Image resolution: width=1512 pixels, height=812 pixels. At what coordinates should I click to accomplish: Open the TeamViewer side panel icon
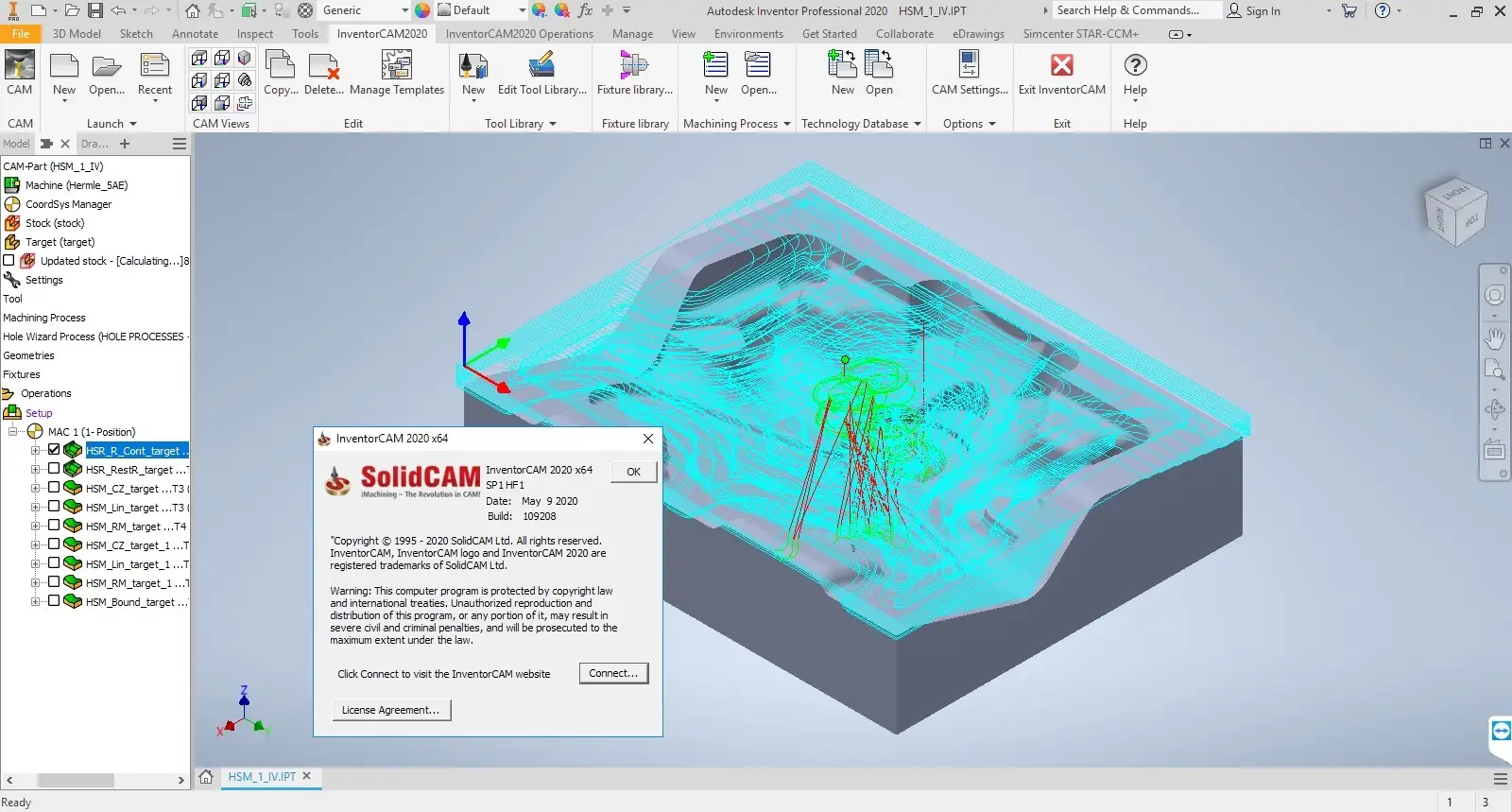pos(1501,731)
